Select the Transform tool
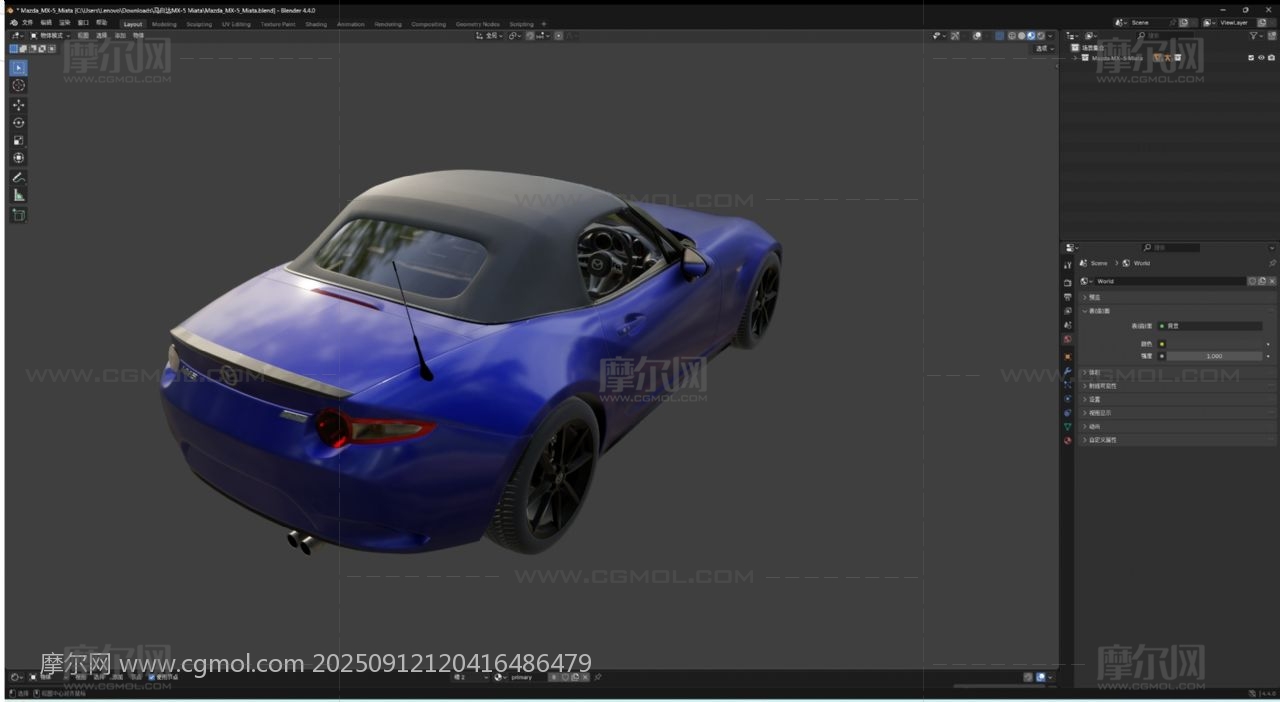This screenshot has height=702, width=1280. 18,158
